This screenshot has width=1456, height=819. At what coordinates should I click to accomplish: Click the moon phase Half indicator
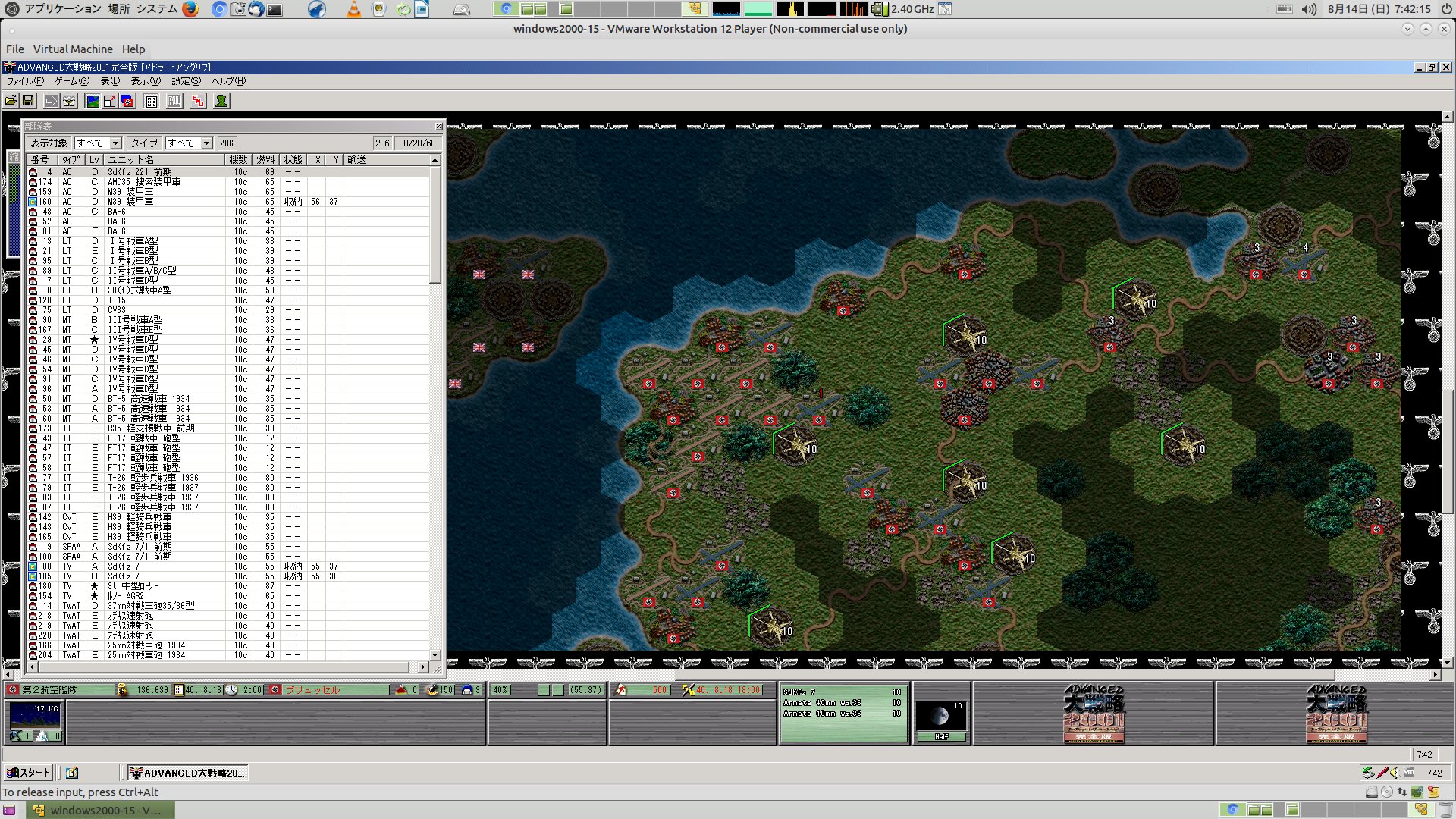[x=941, y=736]
